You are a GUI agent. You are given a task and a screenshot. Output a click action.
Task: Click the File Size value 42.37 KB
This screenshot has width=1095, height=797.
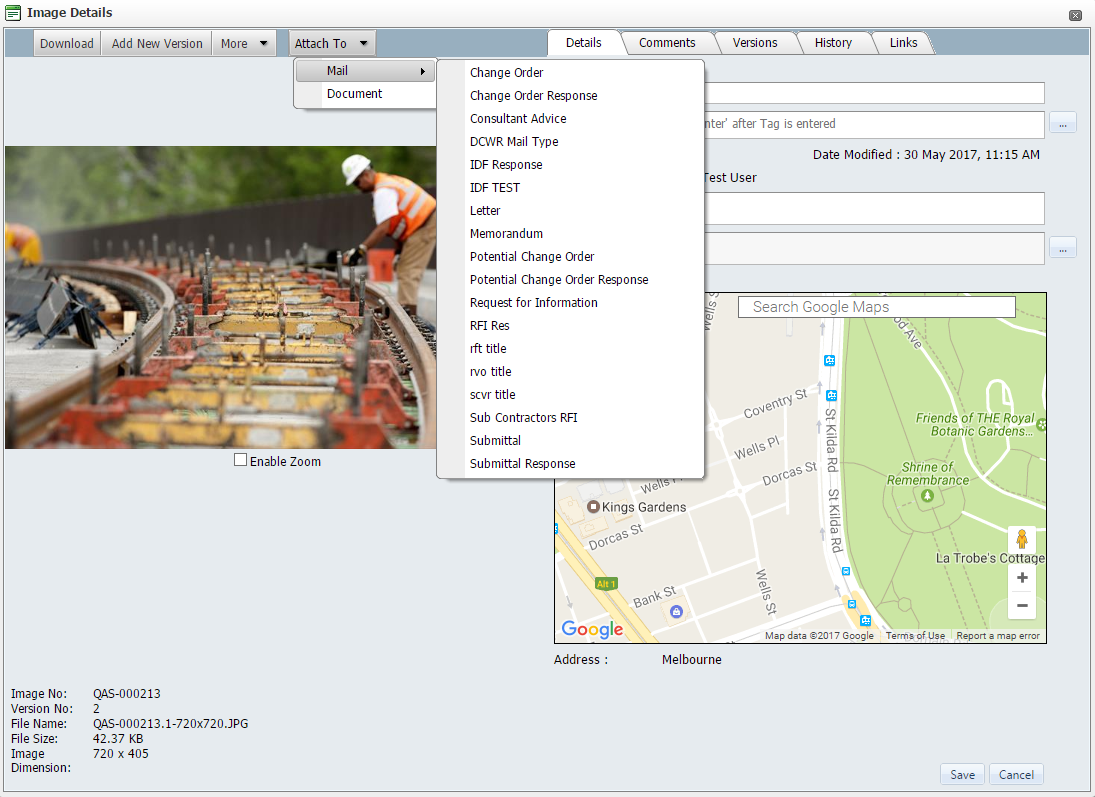click(118, 738)
